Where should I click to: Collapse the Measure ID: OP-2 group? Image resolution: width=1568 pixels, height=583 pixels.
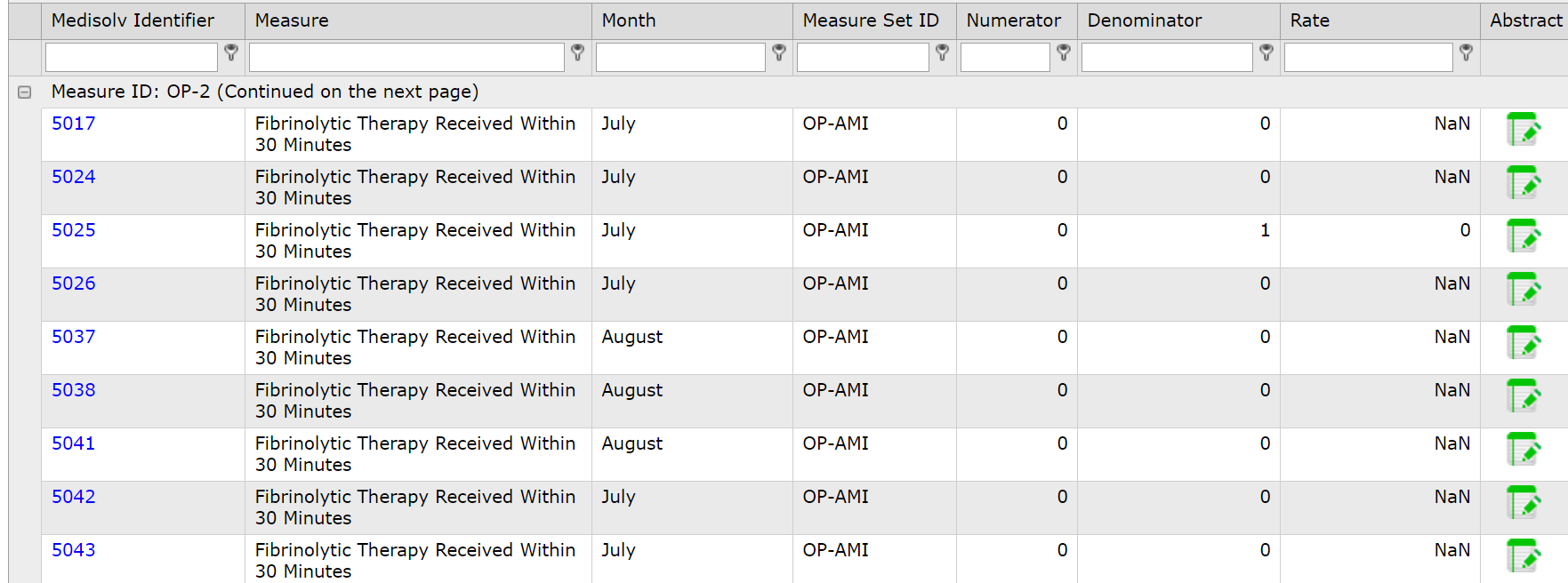coord(25,92)
